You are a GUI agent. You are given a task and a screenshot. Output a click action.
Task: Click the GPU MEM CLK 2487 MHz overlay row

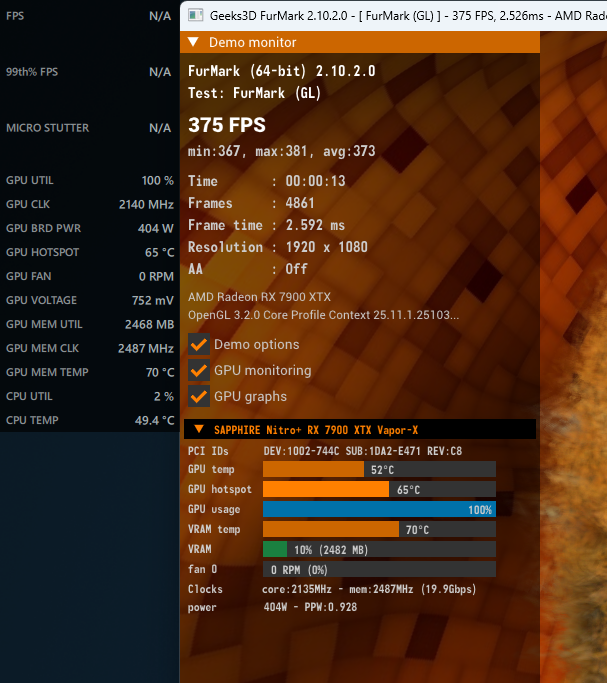pyautogui.click(x=90, y=348)
